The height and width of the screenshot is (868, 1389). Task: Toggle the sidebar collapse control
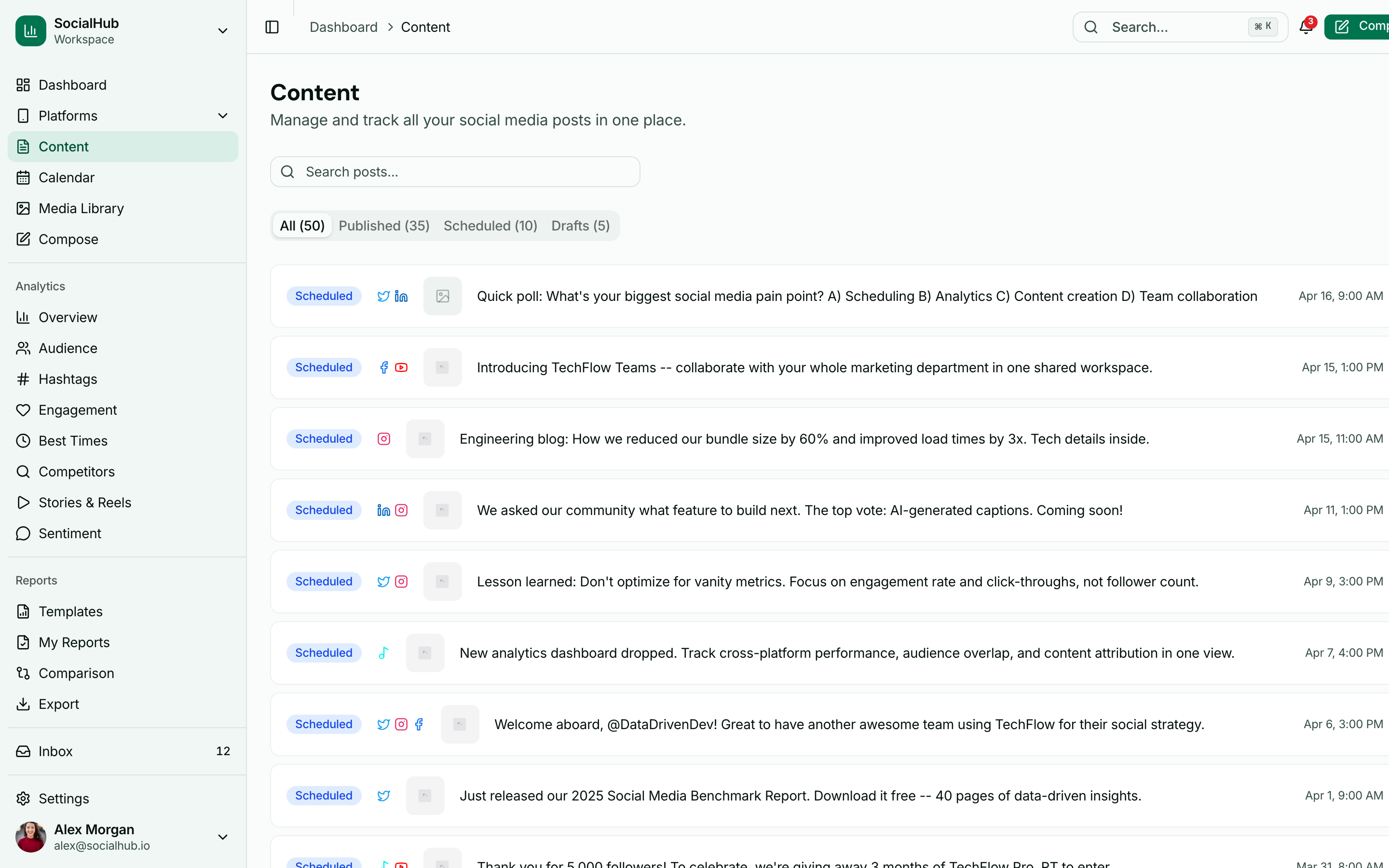tap(272, 27)
